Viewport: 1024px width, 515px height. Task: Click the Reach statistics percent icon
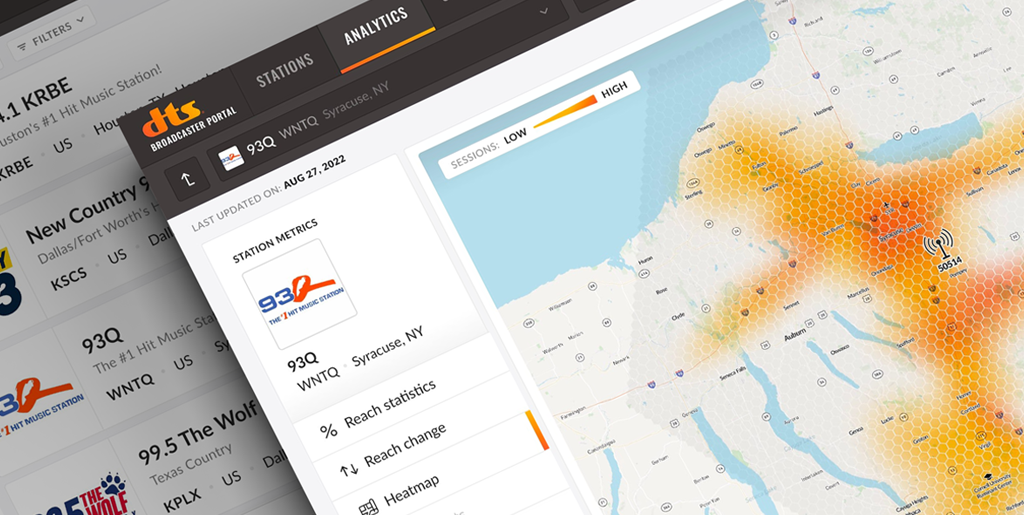click(328, 431)
